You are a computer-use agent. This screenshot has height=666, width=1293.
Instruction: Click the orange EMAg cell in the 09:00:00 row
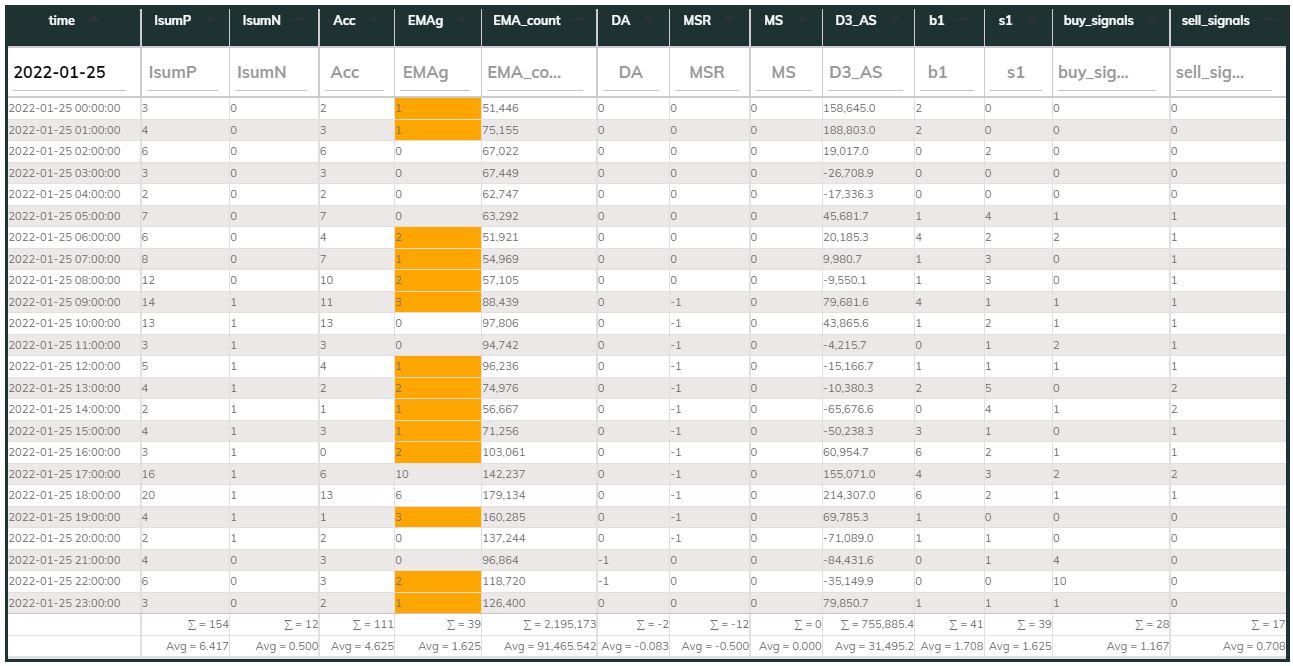coord(437,302)
